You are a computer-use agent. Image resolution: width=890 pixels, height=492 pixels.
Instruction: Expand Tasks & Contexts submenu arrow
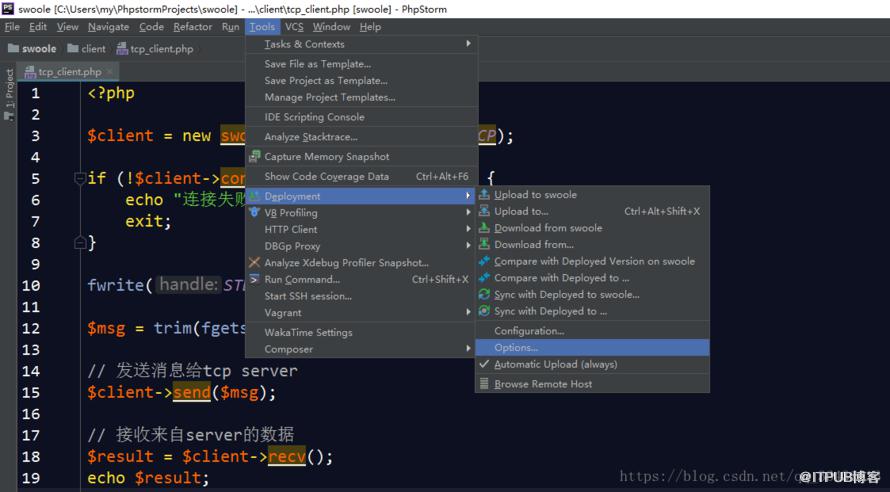coord(468,44)
